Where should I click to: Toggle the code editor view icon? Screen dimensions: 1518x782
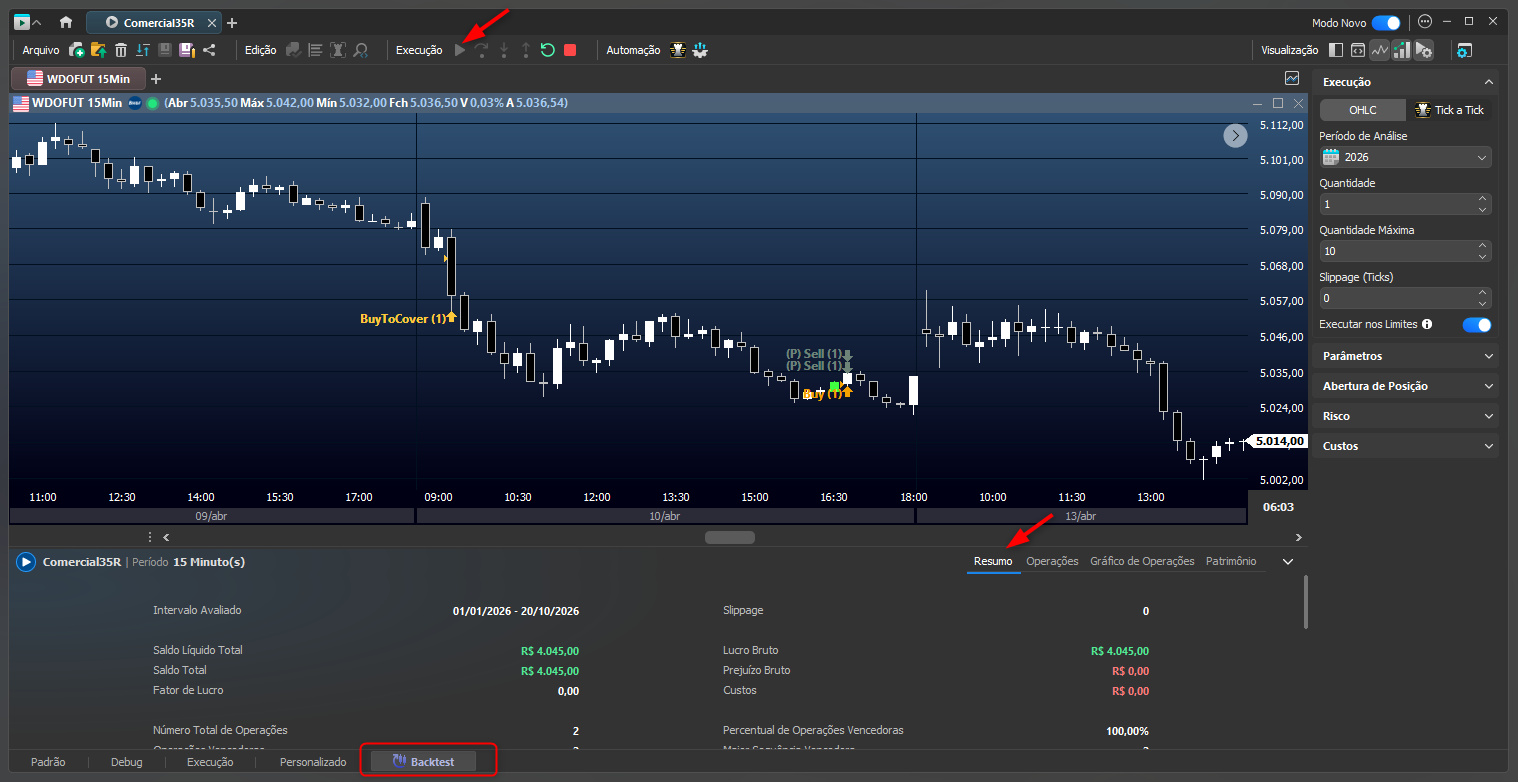point(1358,50)
